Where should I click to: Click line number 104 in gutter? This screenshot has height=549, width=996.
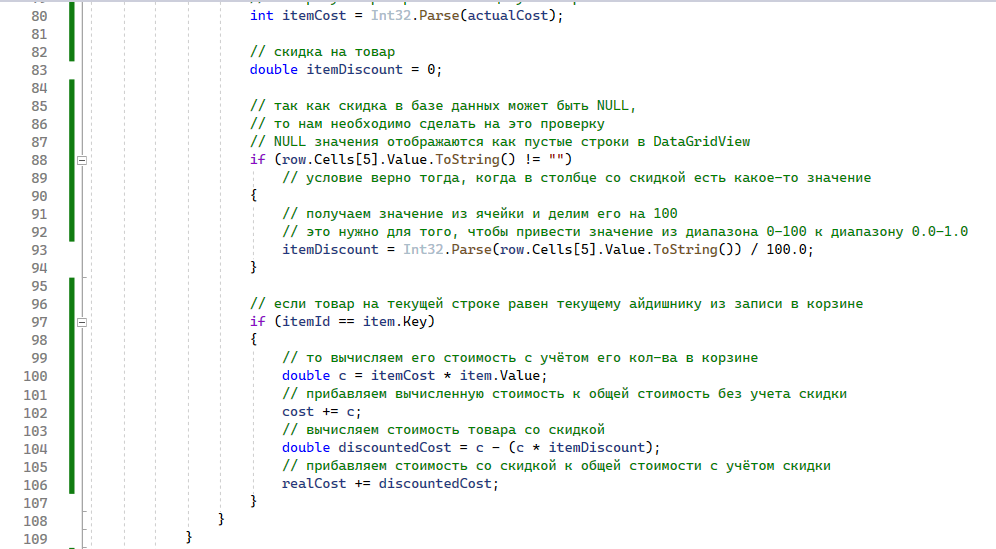(36, 449)
